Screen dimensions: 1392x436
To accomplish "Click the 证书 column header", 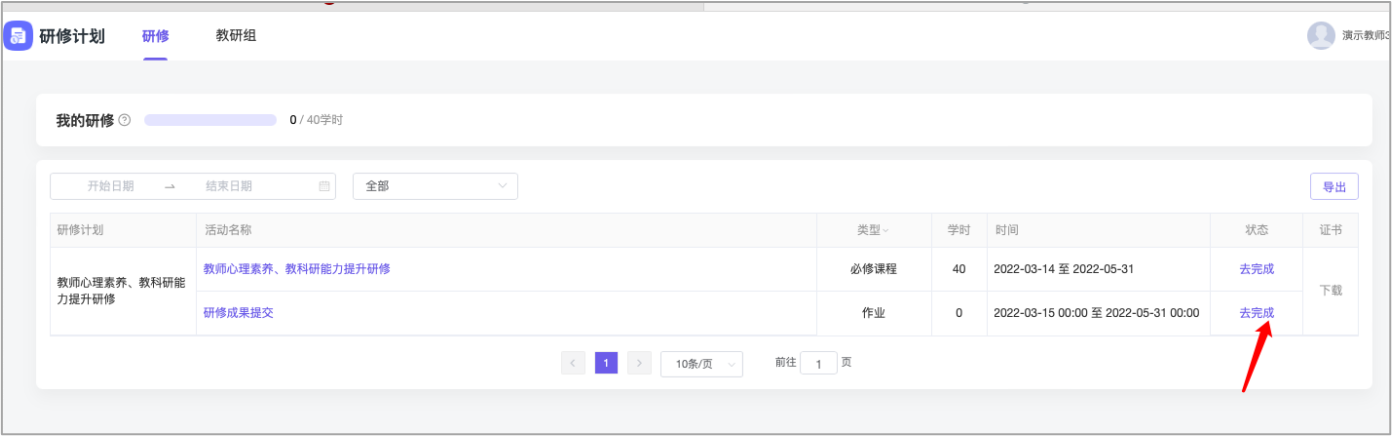I will click(1331, 230).
